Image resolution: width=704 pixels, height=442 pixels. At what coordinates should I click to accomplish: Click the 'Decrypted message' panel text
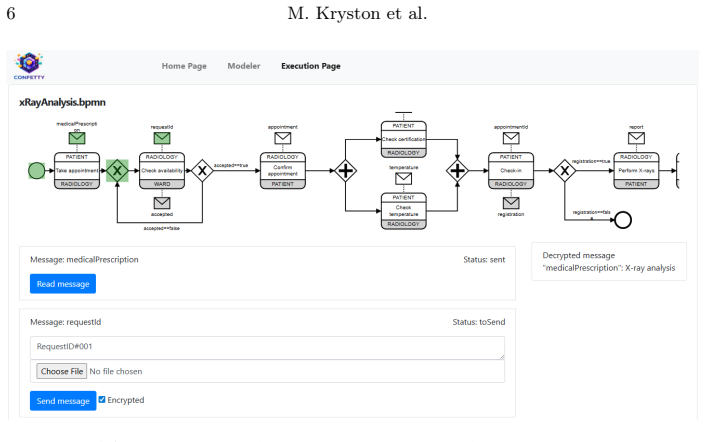(579, 255)
